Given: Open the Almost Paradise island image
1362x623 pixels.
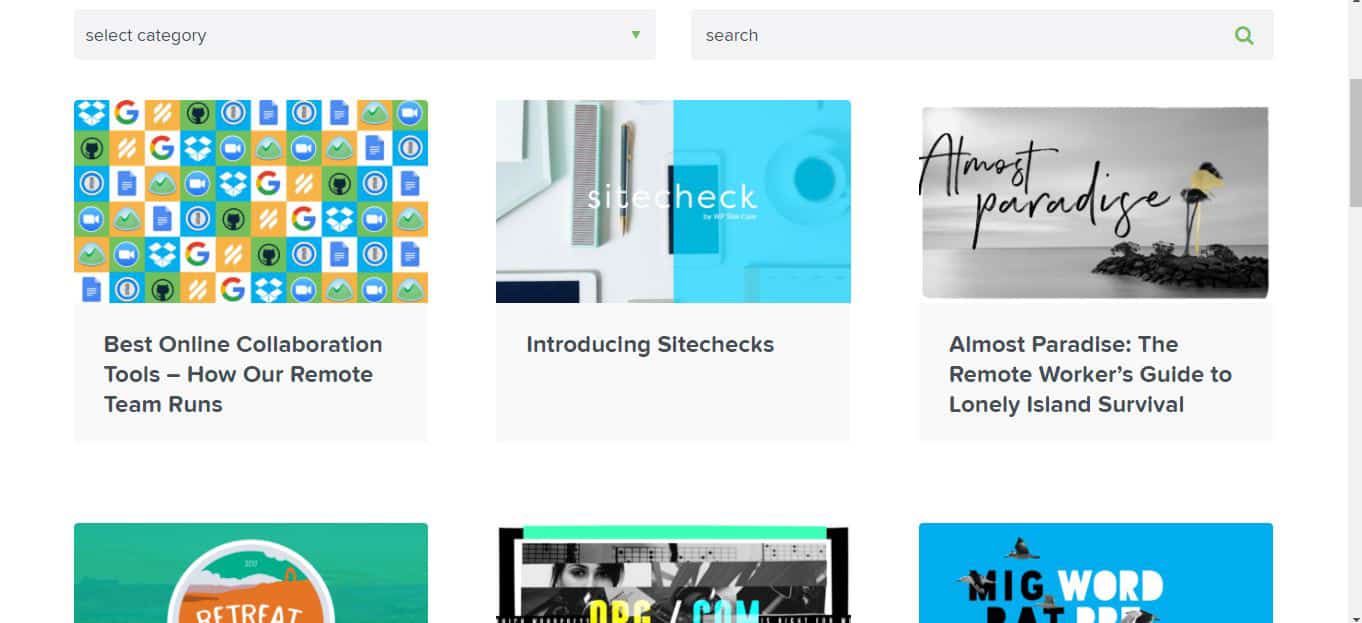Looking at the screenshot, I should point(1096,201).
